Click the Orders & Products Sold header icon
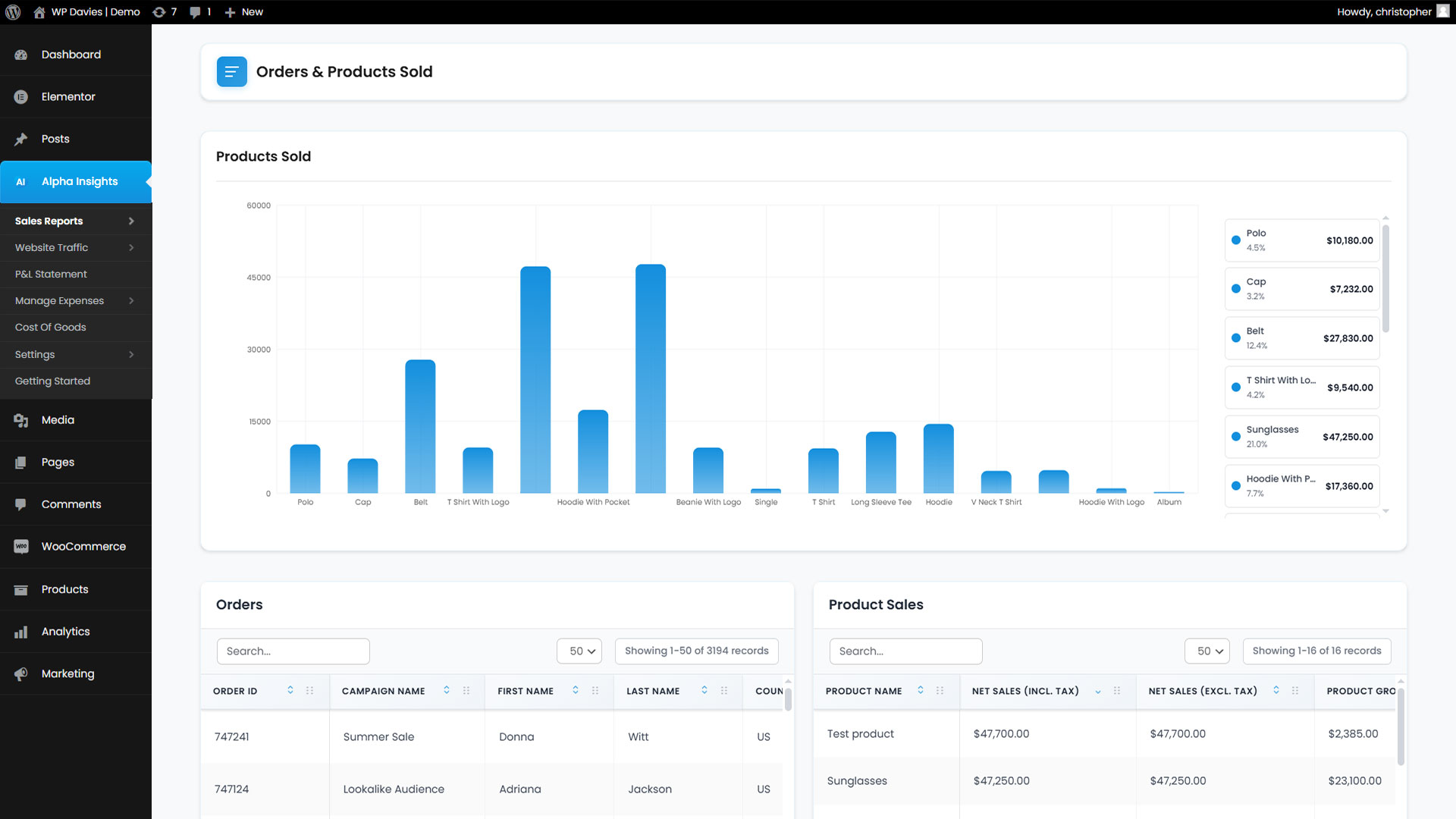The height and width of the screenshot is (819, 1456). [x=231, y=72]
